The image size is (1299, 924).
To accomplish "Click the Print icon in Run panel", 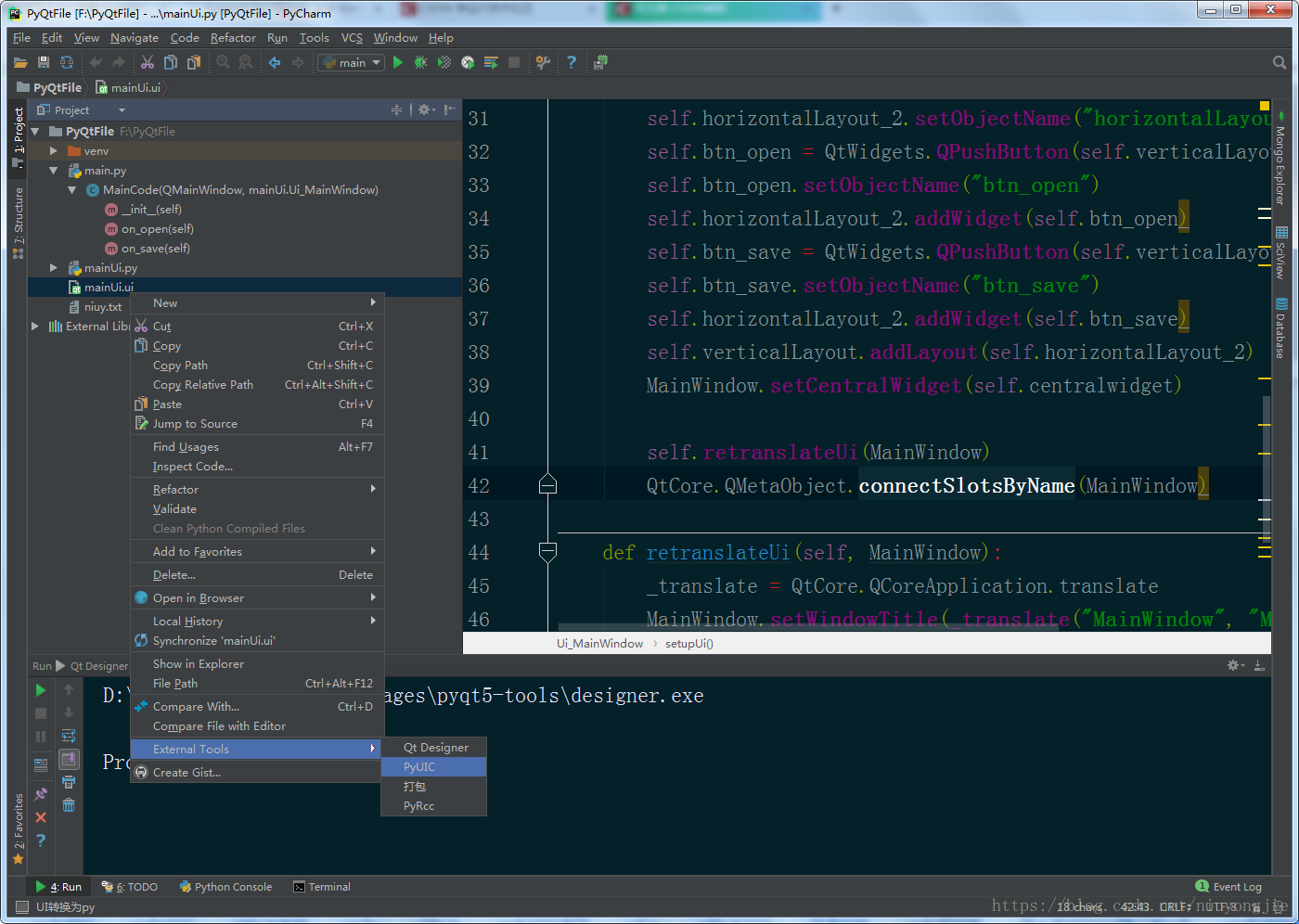I will (x=69, y=782).
